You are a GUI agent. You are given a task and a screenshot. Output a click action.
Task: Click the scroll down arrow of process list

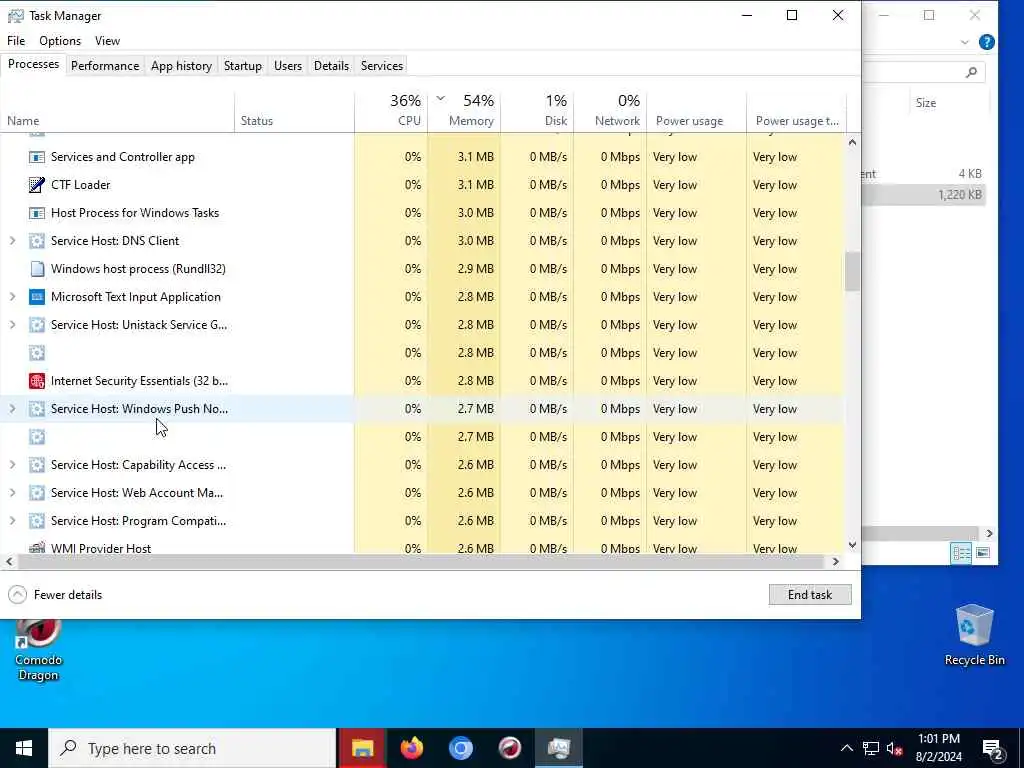852,545
